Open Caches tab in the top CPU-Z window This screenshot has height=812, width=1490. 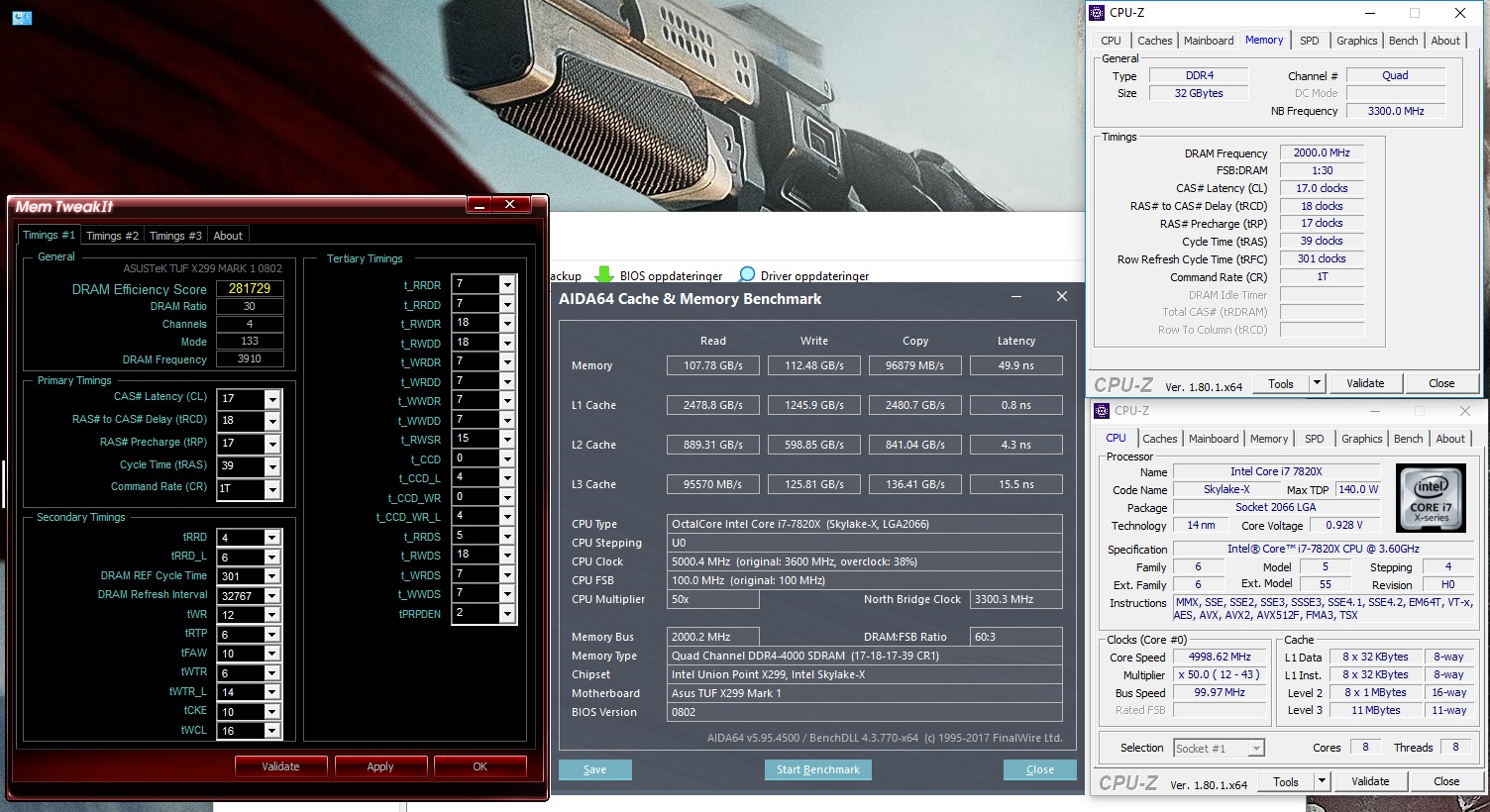(x=1154, y=41)
